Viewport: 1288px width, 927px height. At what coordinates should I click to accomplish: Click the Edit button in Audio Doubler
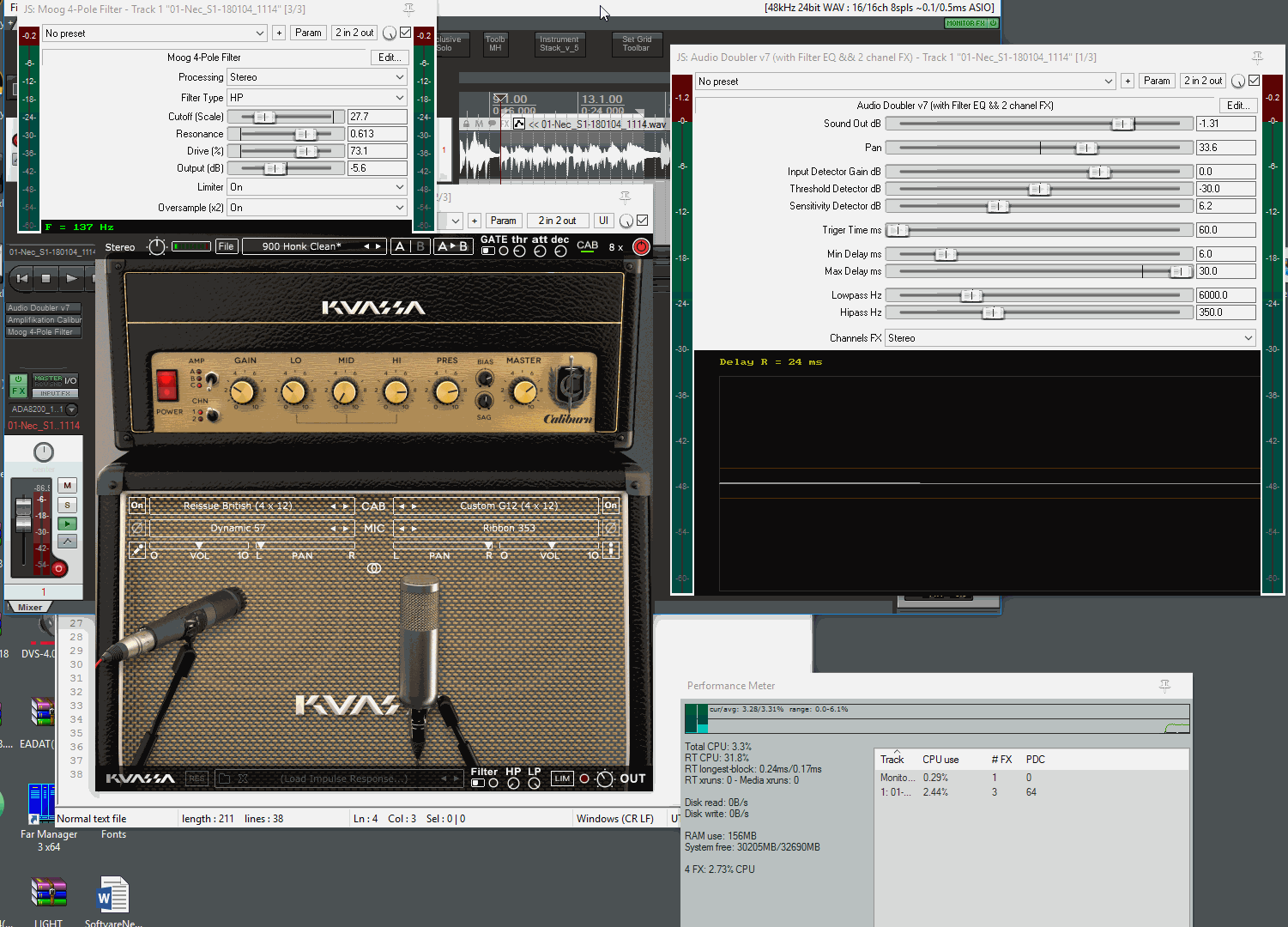pos(1237,106)
